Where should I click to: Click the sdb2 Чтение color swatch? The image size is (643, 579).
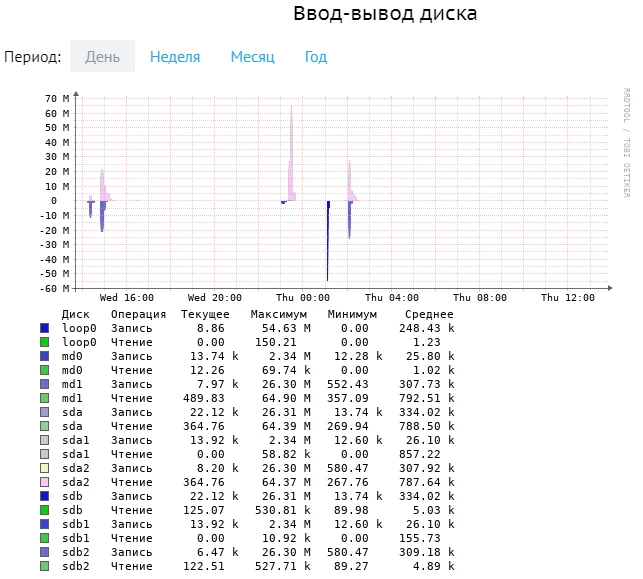point(45,566)
